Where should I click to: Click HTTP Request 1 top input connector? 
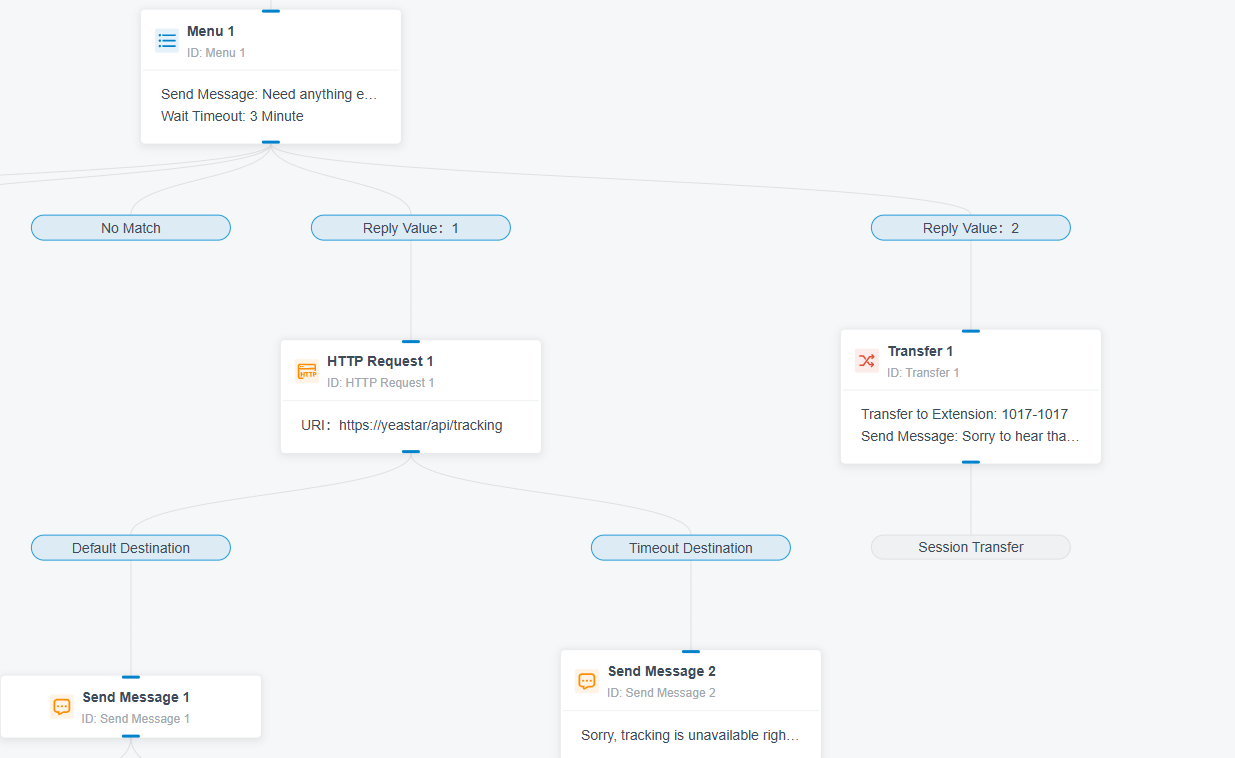coord(411,341)
